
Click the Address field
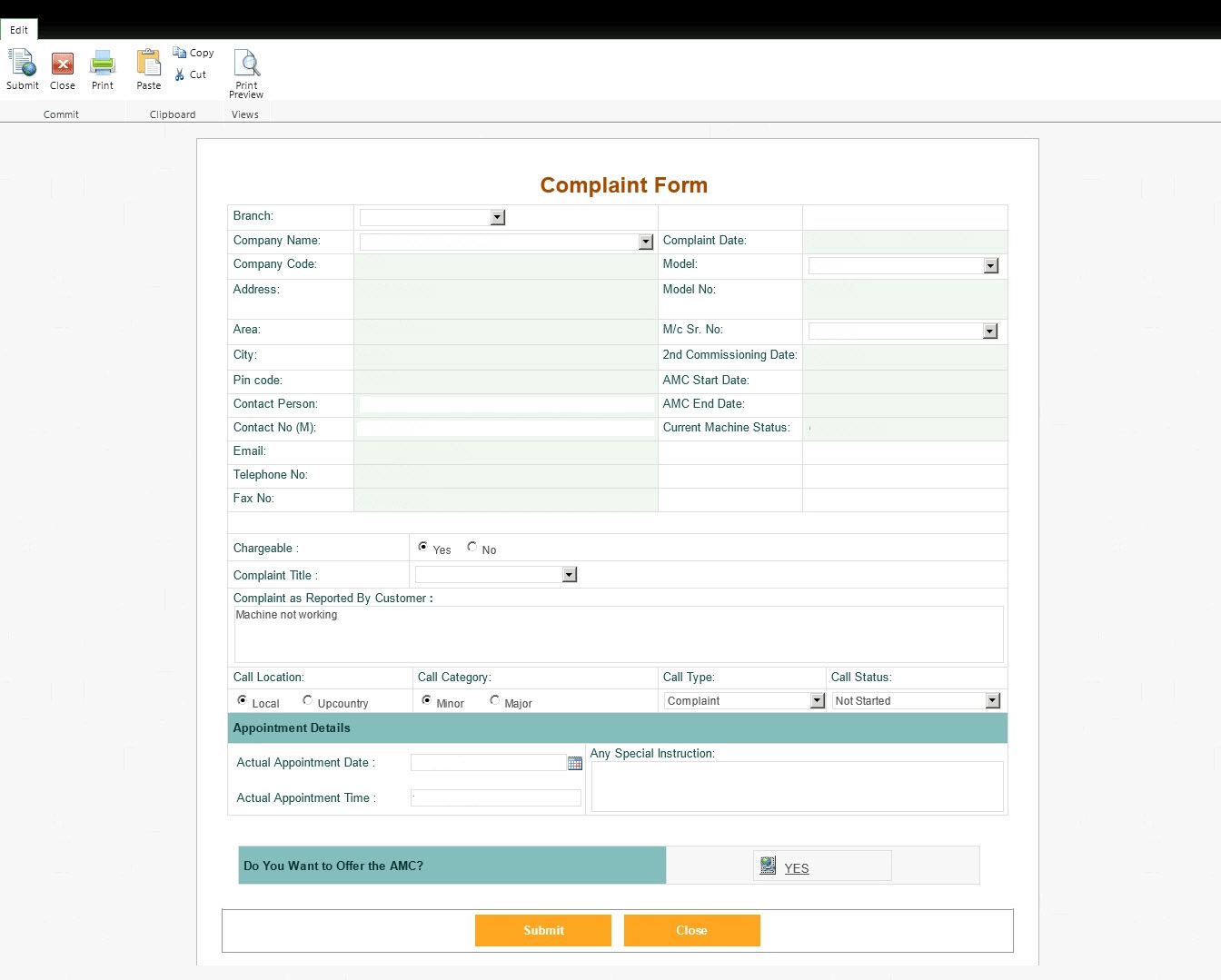(x=506, y=299)
